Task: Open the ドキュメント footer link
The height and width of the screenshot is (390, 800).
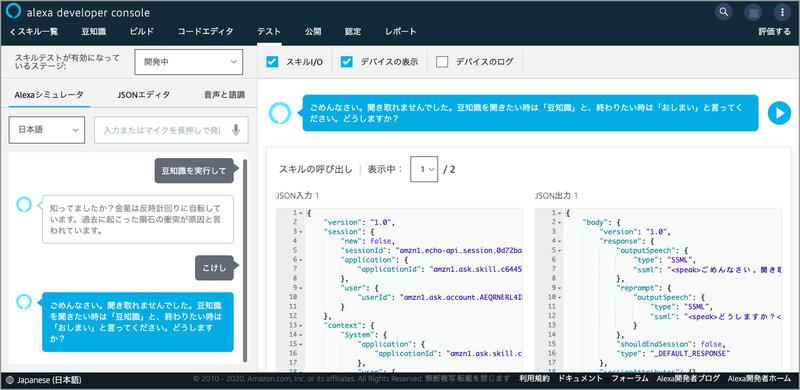Action: (x=581, y=379)
